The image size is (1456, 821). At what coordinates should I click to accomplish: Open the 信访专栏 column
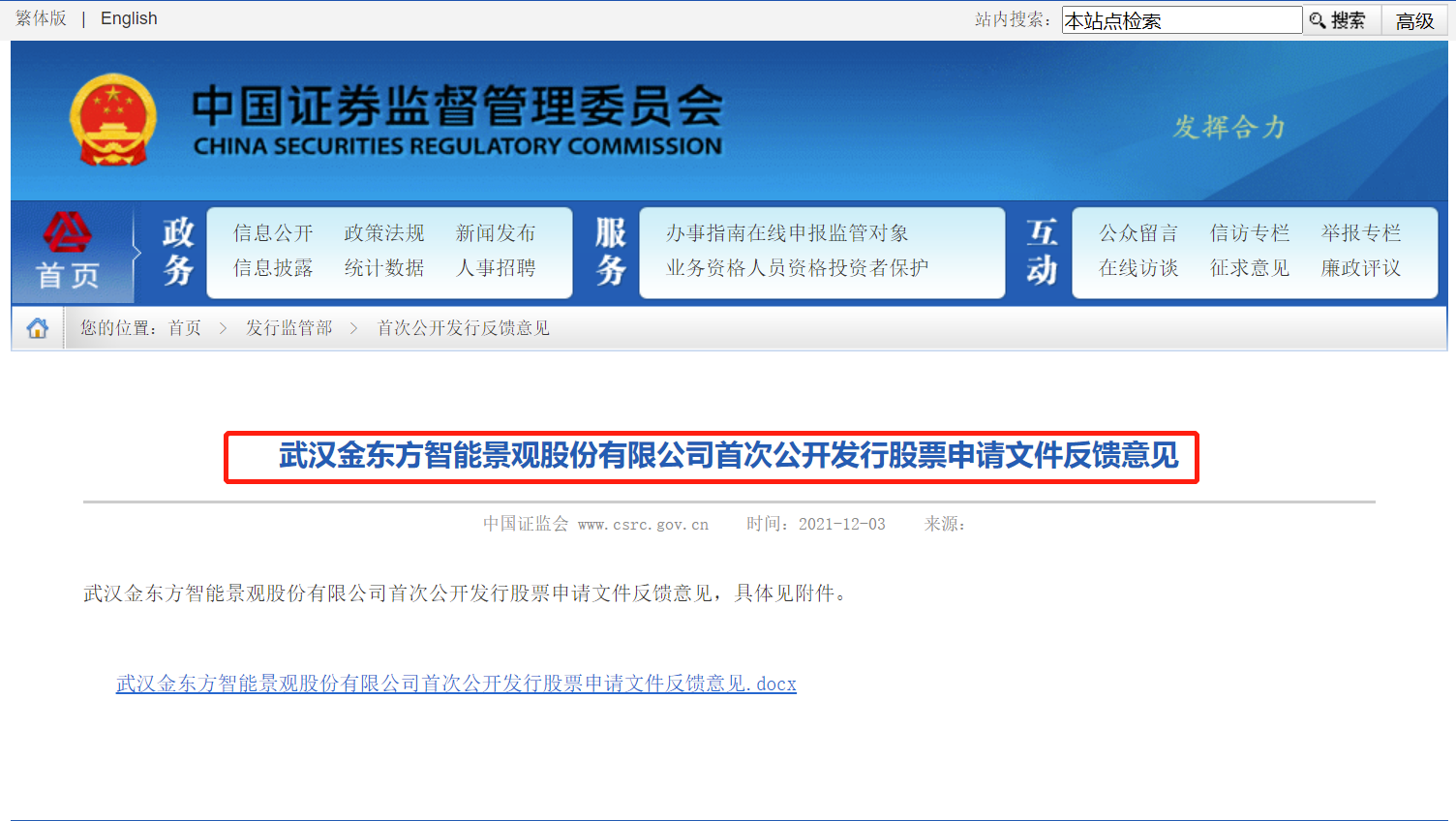pos(1250,233)
